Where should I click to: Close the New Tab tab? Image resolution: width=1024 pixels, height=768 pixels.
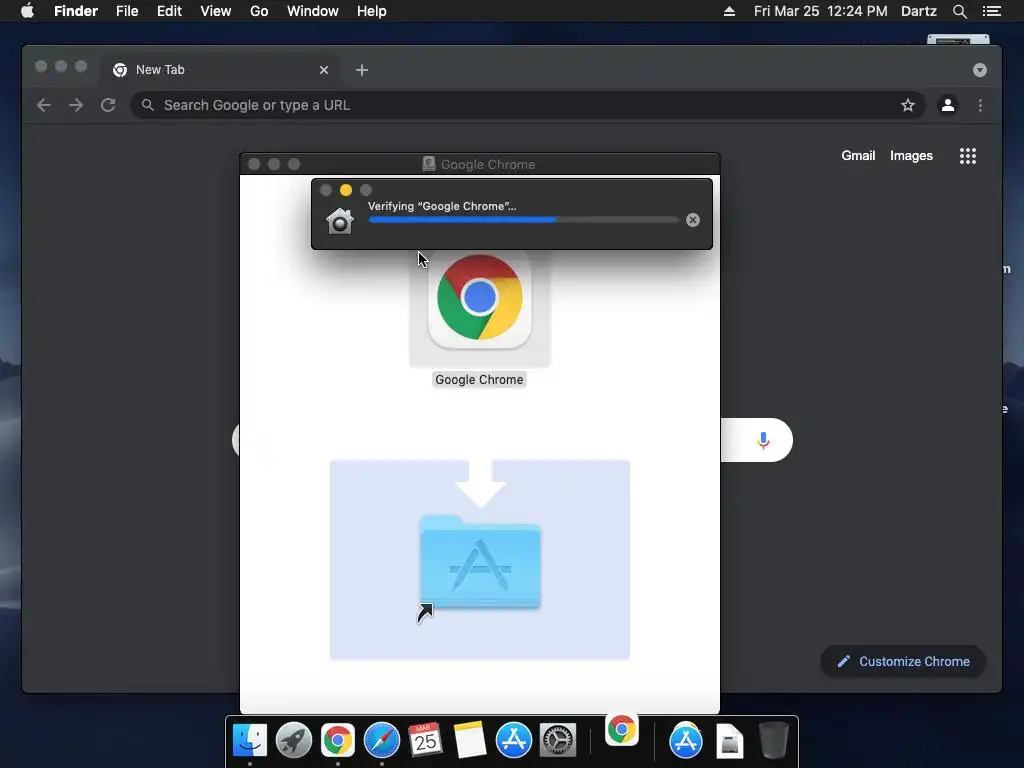point(324,70)
